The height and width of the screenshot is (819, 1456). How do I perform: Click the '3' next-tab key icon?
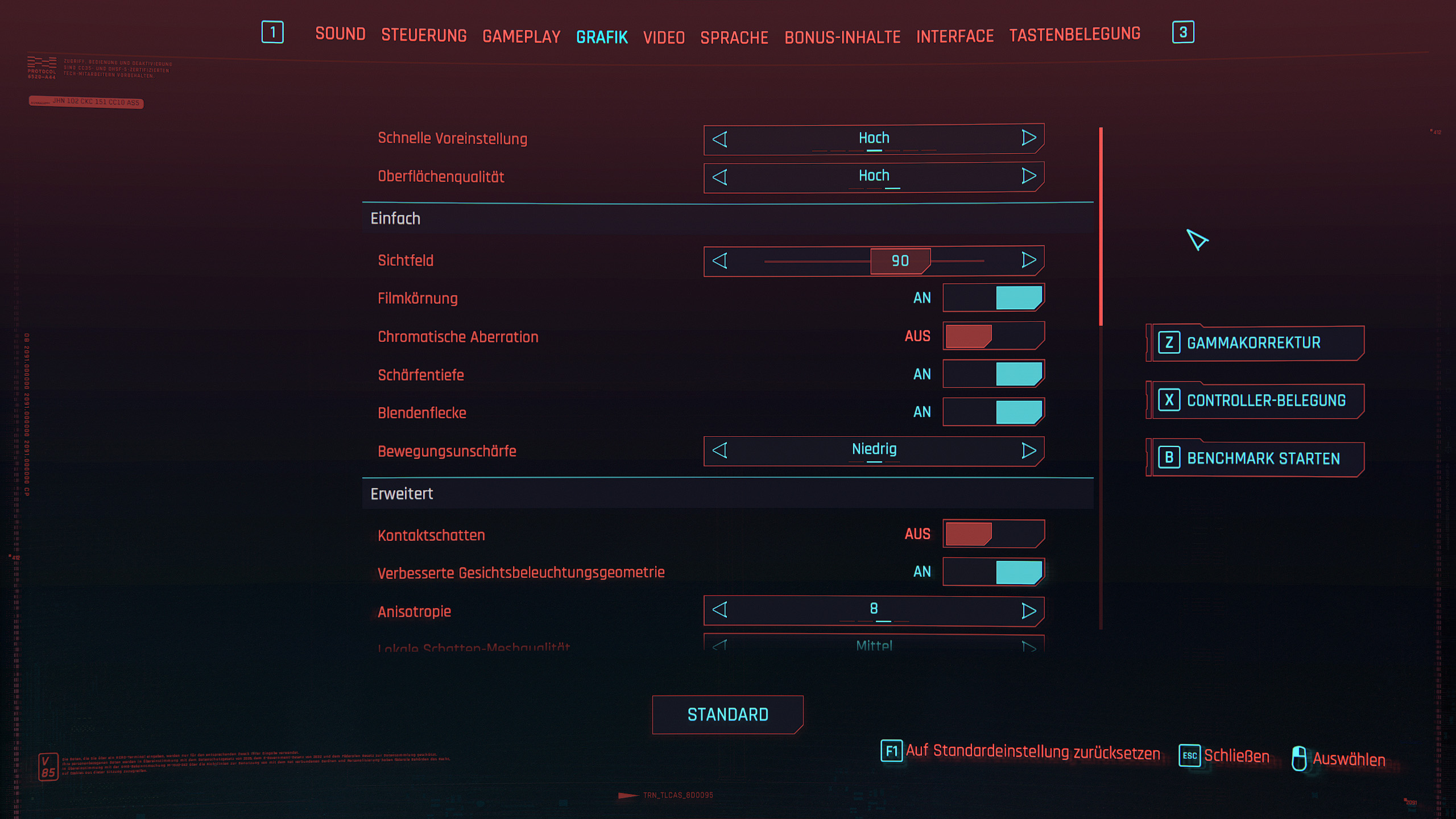[1183, 32]
